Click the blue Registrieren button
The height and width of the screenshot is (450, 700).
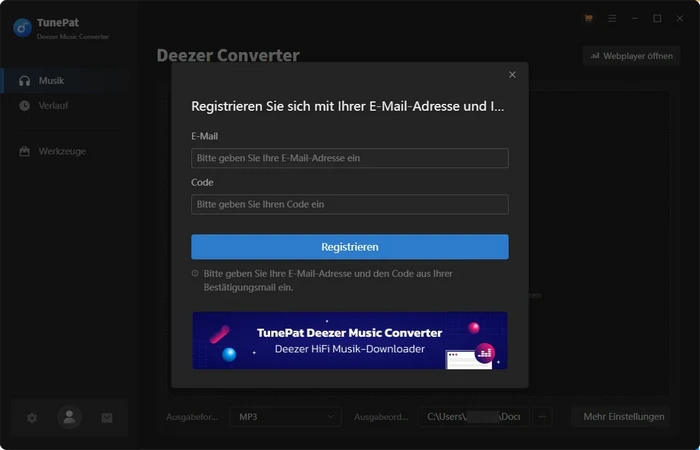[x=350, y=247]
